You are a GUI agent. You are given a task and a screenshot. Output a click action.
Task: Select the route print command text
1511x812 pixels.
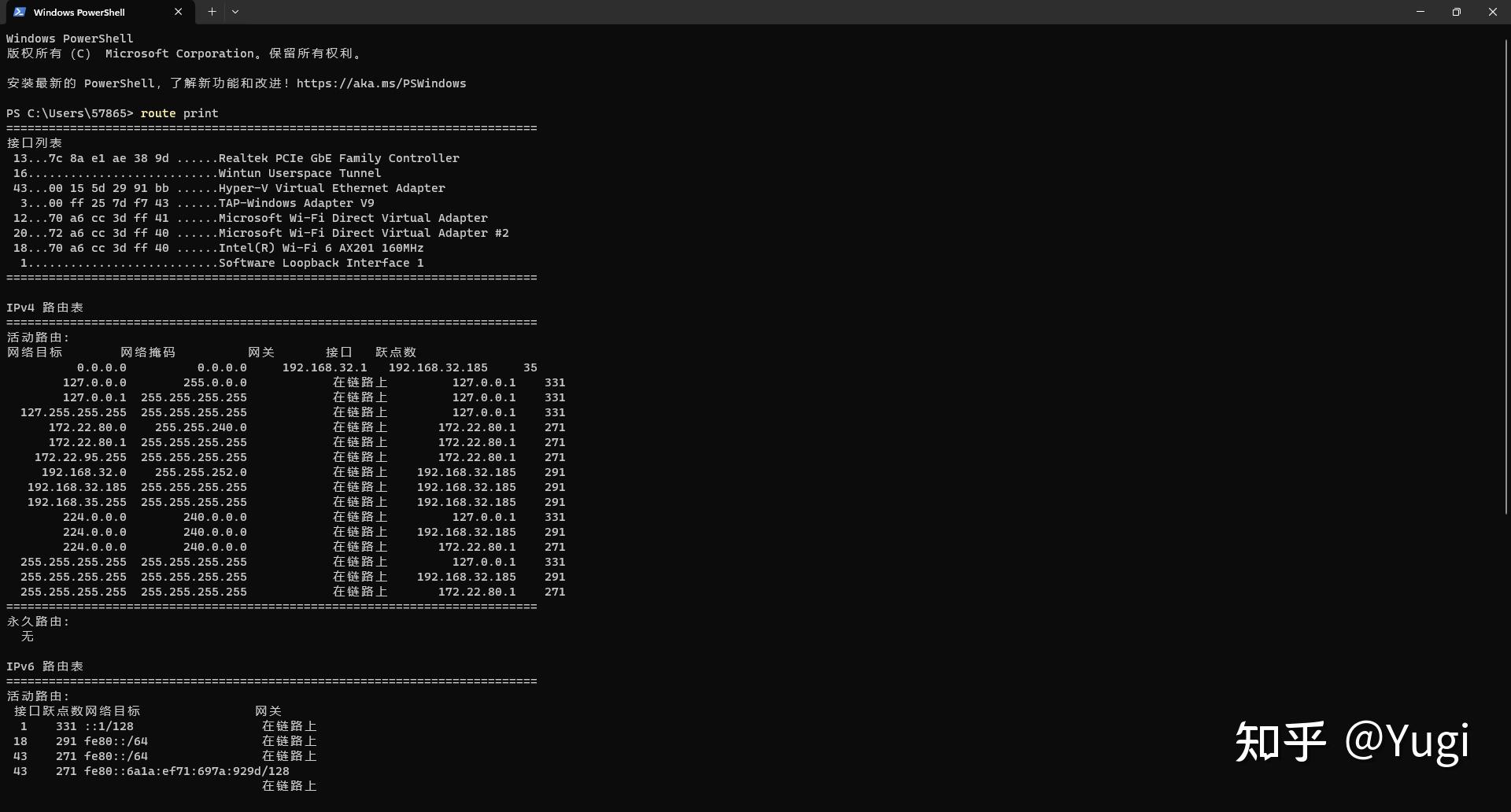(179, 113)
